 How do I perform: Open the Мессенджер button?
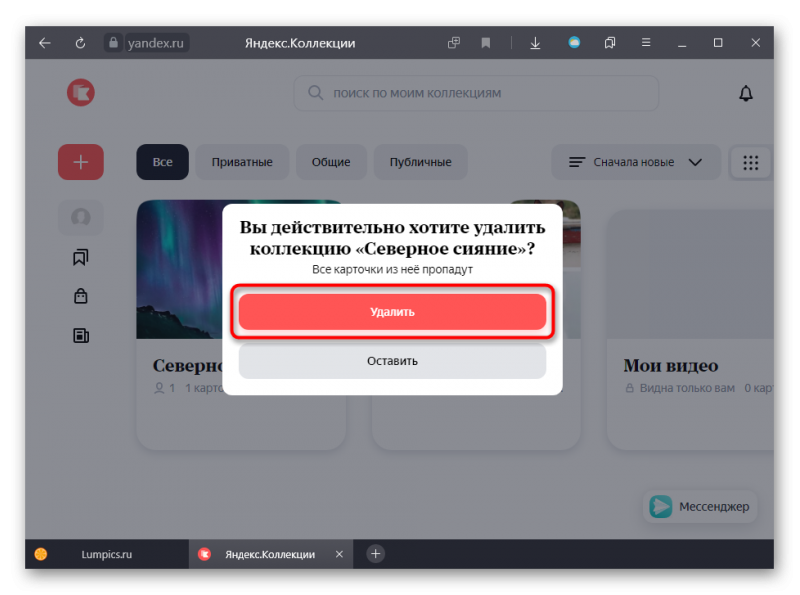click(x=700, y=507)
